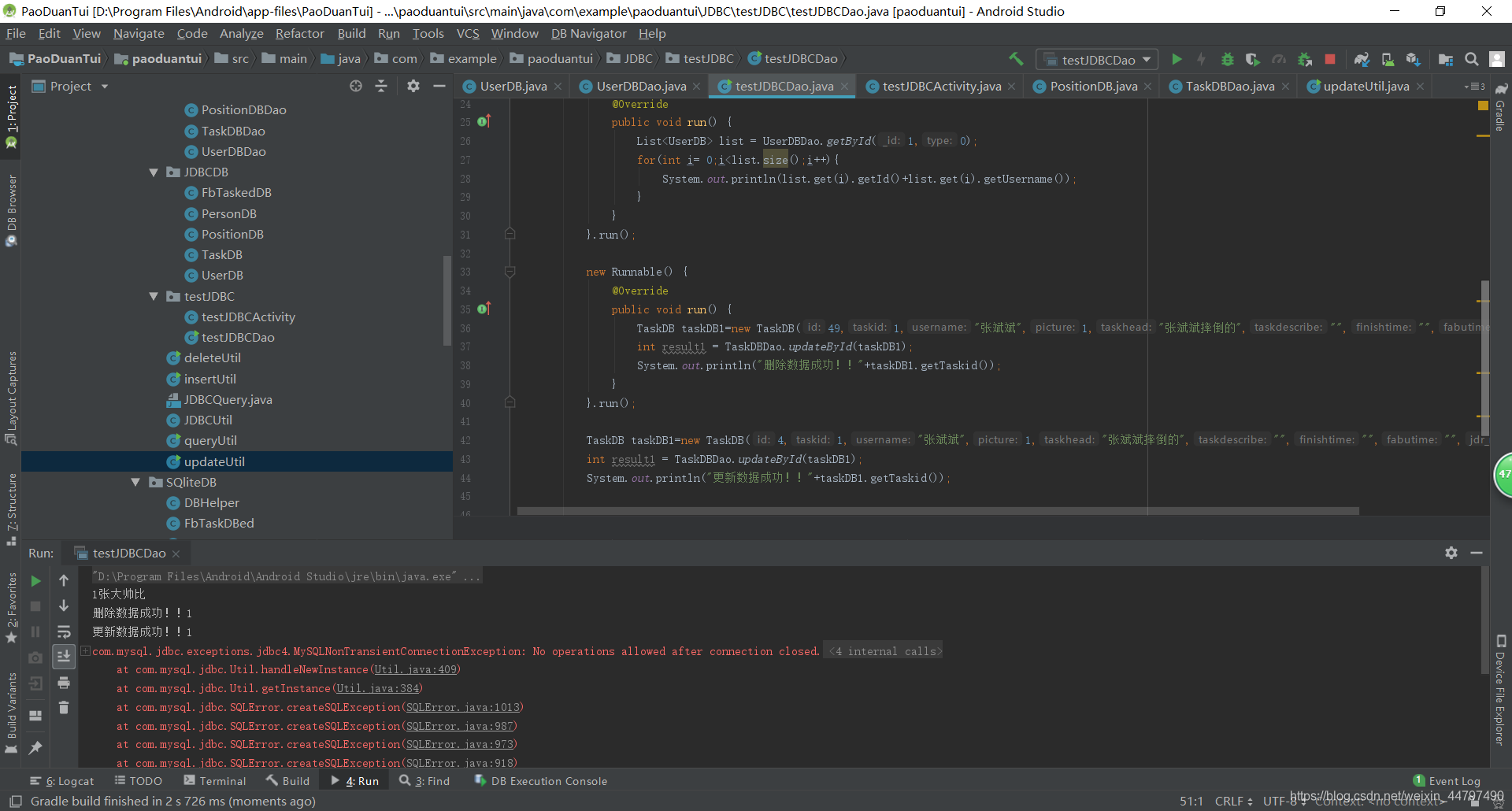Open Project panel settings gear
The height and width of the screenshot is (811, 1512).
[413, 86]
